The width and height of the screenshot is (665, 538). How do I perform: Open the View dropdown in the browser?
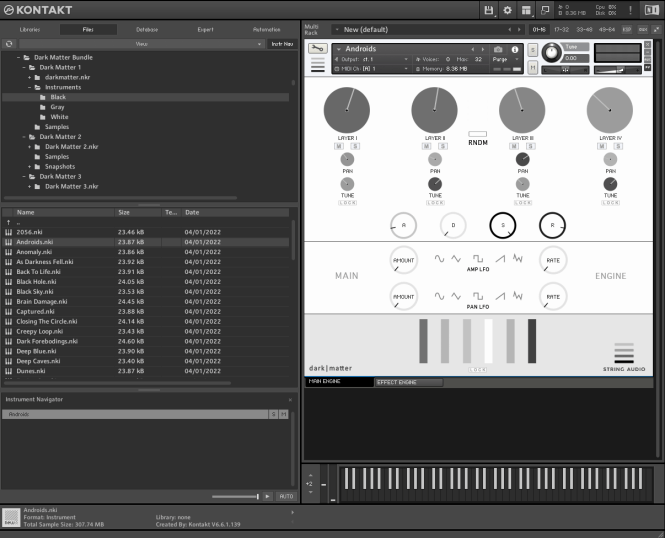(x=140, y=44)
